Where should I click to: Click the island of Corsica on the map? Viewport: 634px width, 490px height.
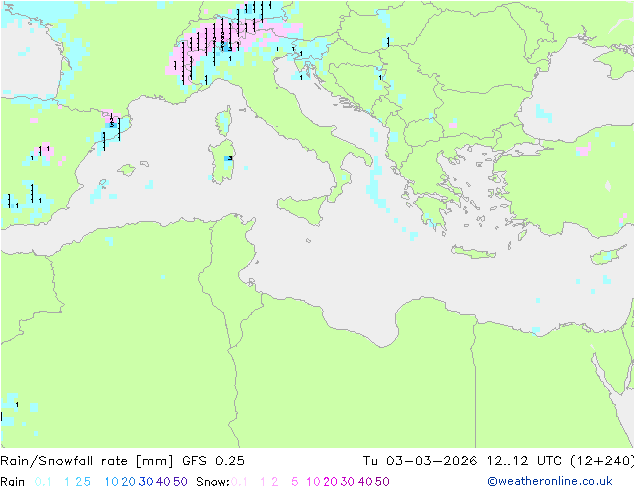[224, 120]
